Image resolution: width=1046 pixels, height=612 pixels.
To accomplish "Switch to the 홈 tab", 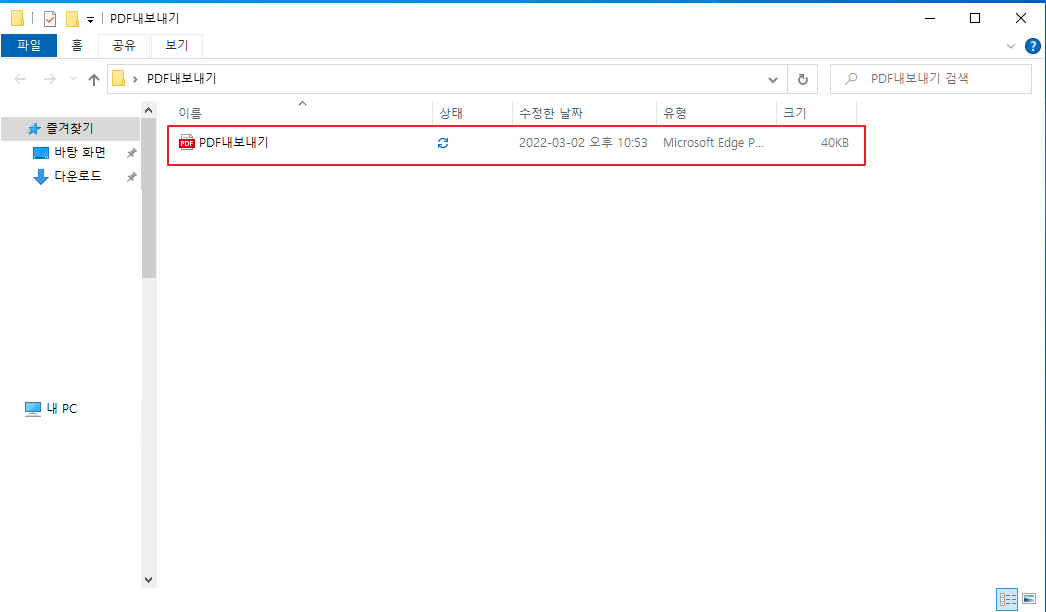I will (77, 45).
